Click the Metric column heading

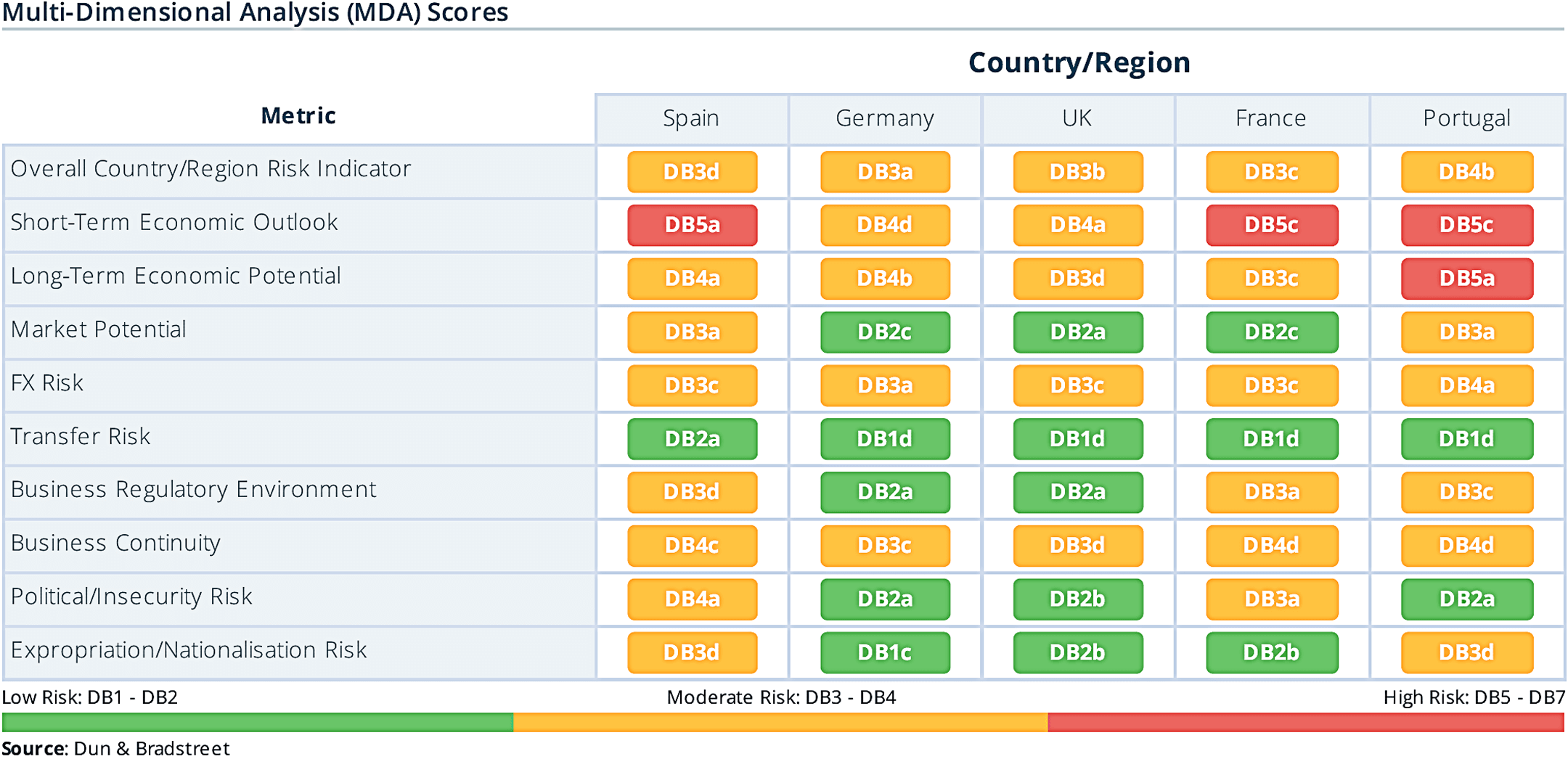[298, 116]
